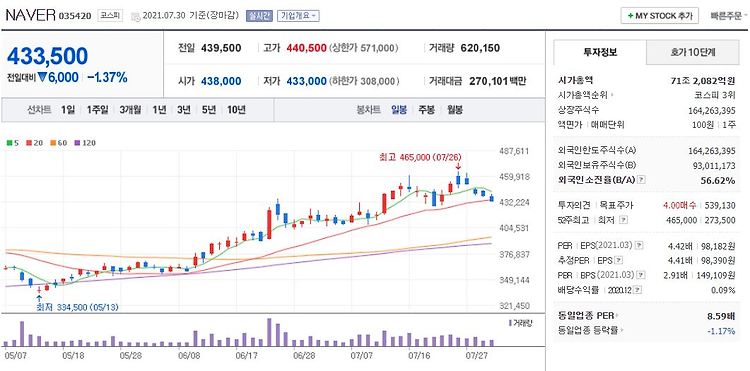Click the 전일 value 439,500
Viewport: 750px width, 371px height.
pos(221,48)
